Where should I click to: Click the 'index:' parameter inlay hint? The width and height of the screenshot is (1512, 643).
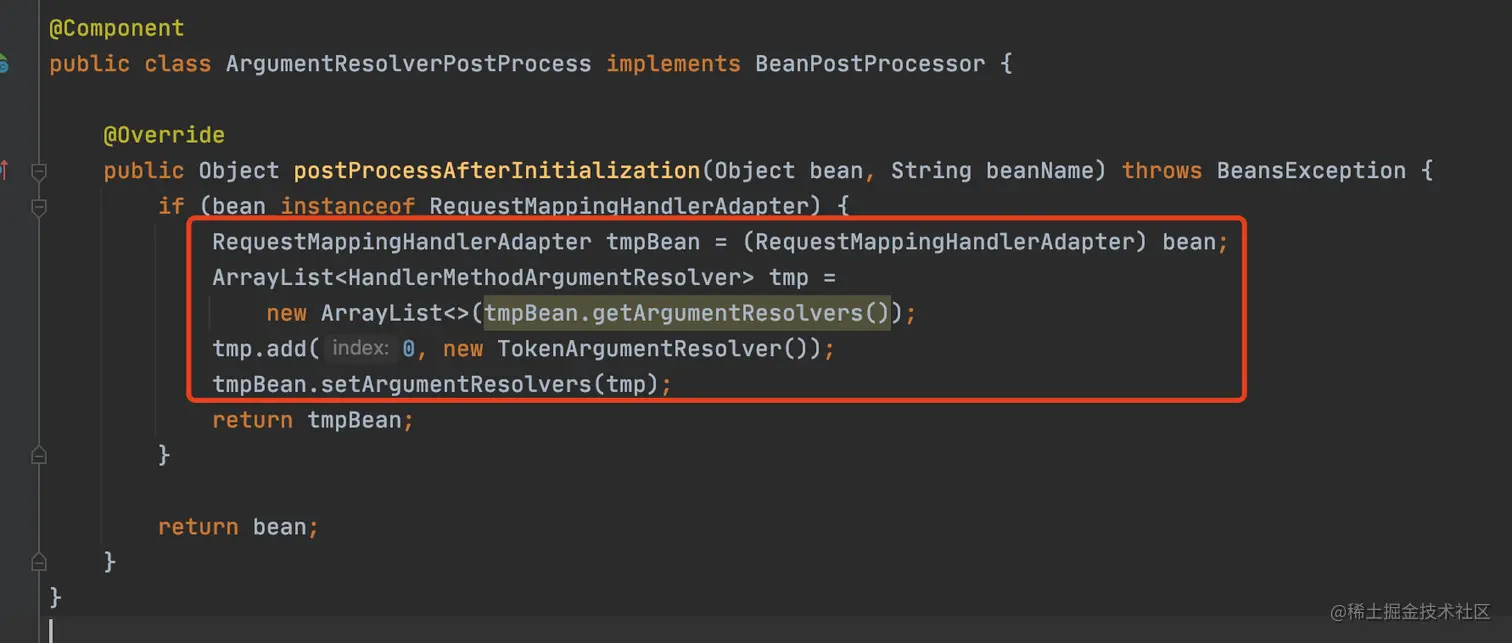359,349
